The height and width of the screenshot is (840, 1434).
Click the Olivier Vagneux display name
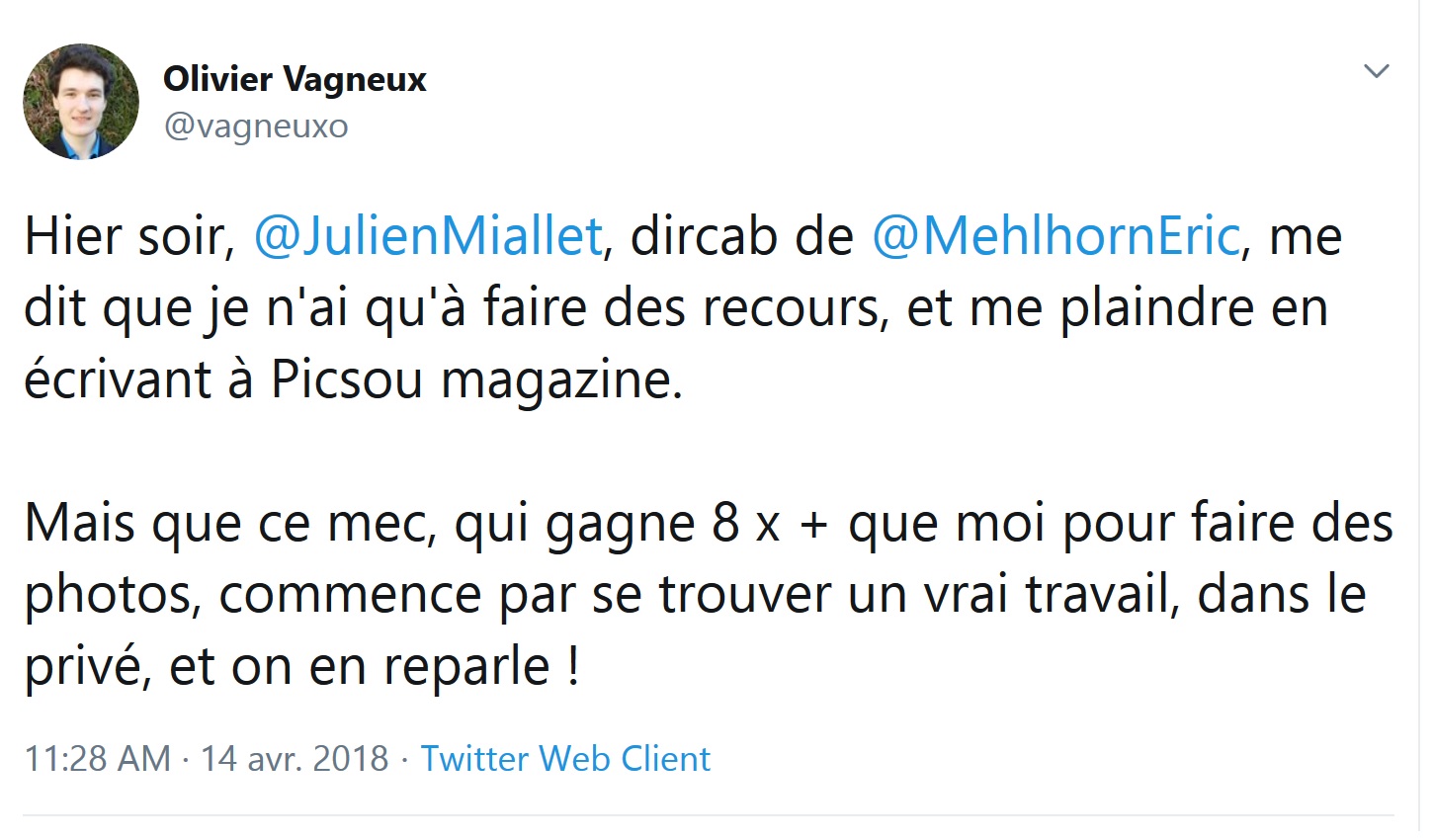click(x=295, y=79)
